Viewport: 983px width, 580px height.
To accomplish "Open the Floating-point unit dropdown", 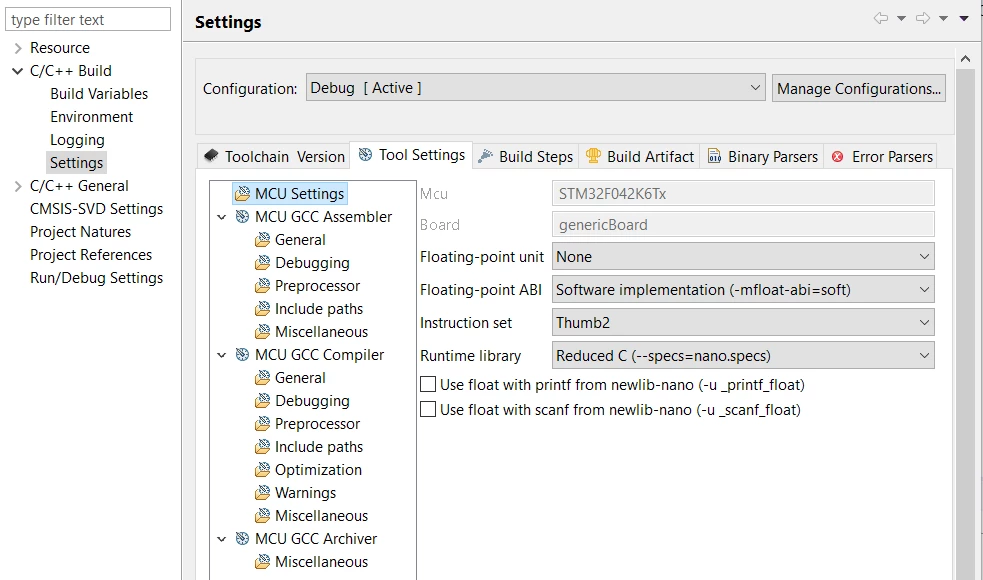I will coord(743,256).
